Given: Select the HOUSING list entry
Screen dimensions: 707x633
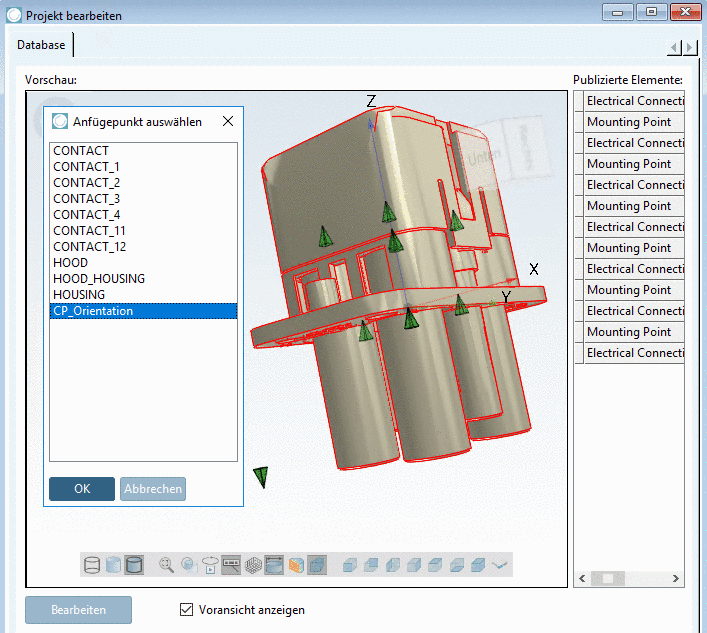Looking at the screenshot, I should pos(143,295).
